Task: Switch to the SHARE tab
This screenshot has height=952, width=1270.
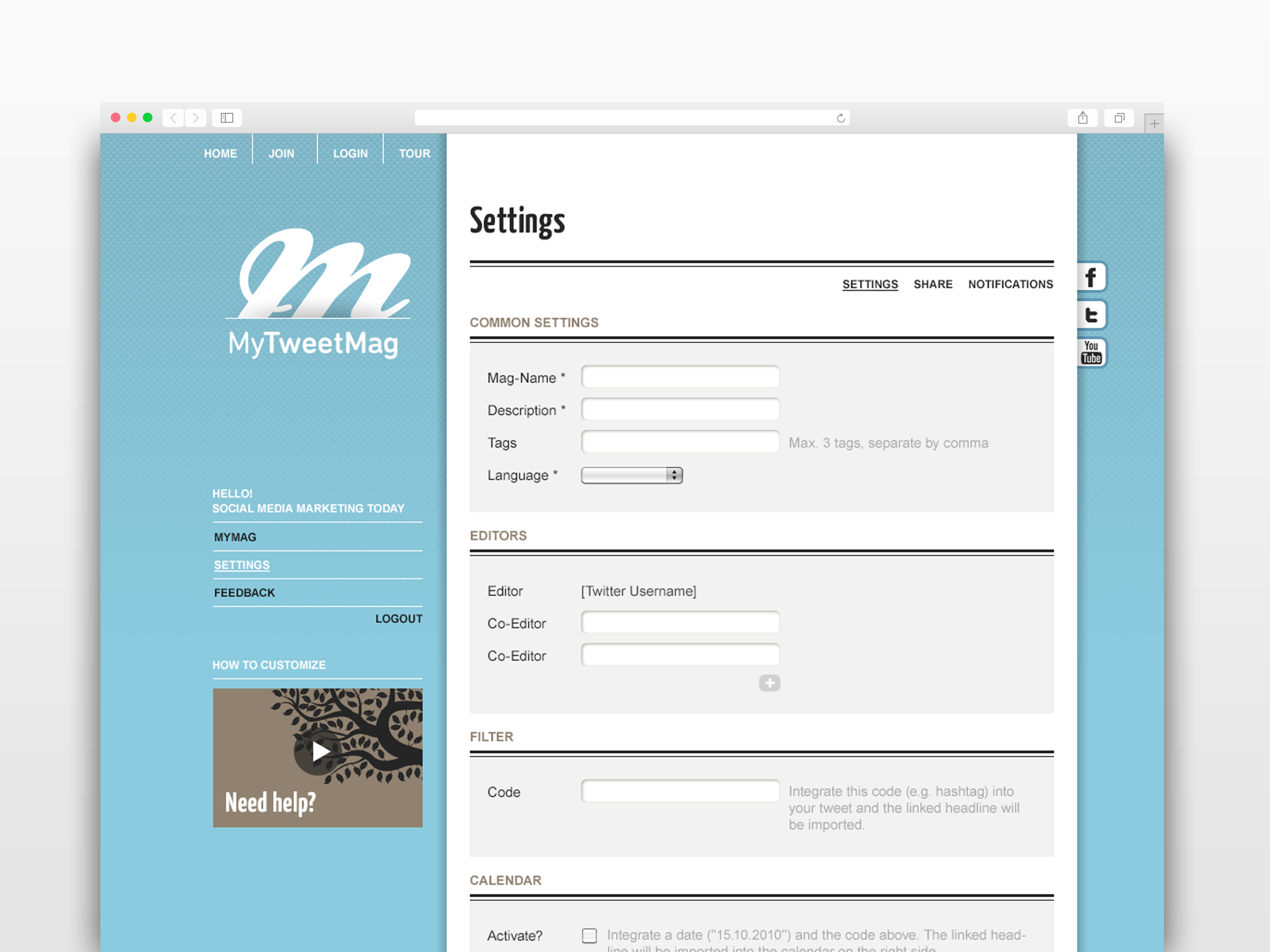Action: coord(933,284)
